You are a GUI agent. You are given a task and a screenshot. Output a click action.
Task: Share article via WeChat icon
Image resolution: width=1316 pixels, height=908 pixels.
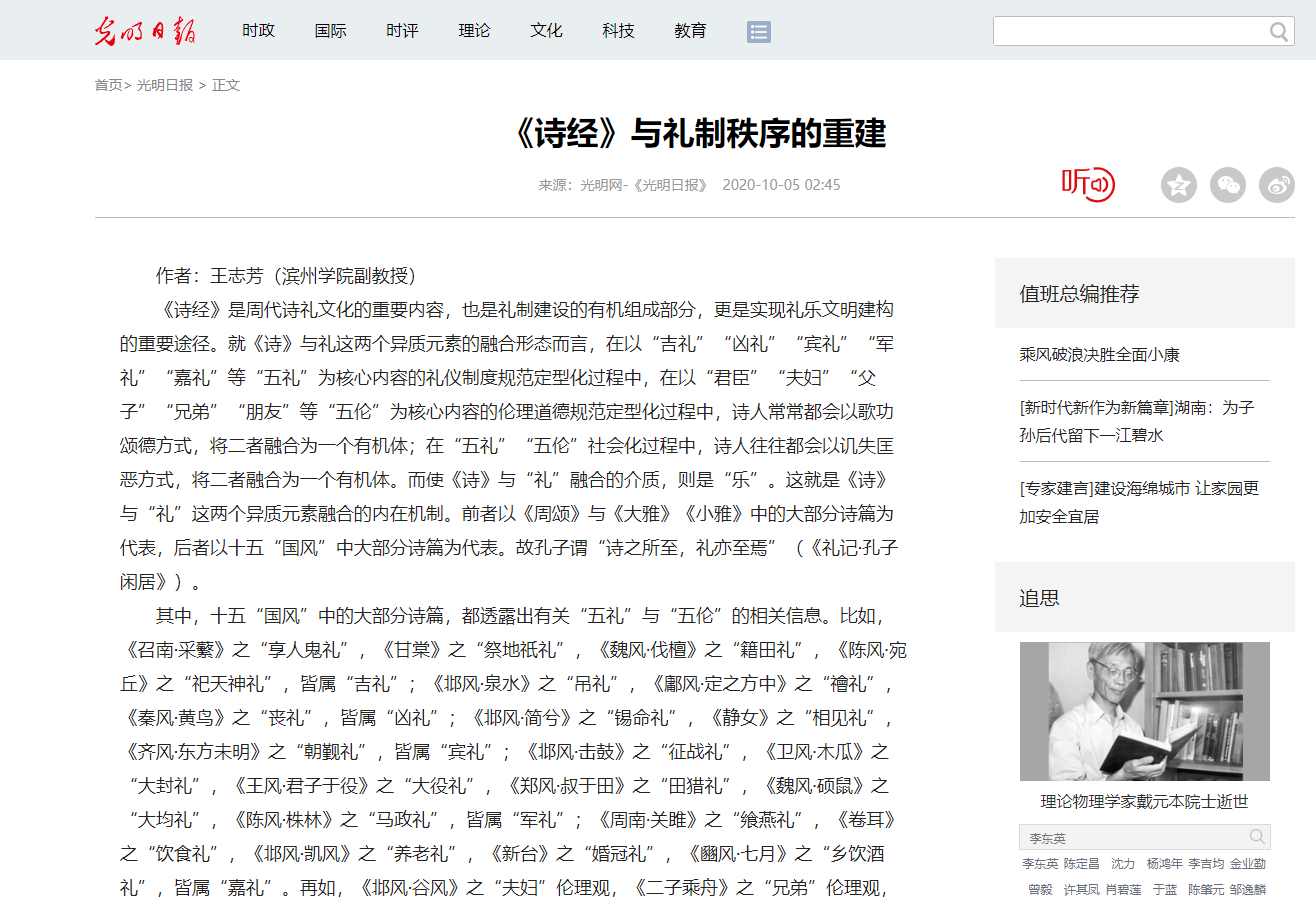click(x=1228, y=185)
